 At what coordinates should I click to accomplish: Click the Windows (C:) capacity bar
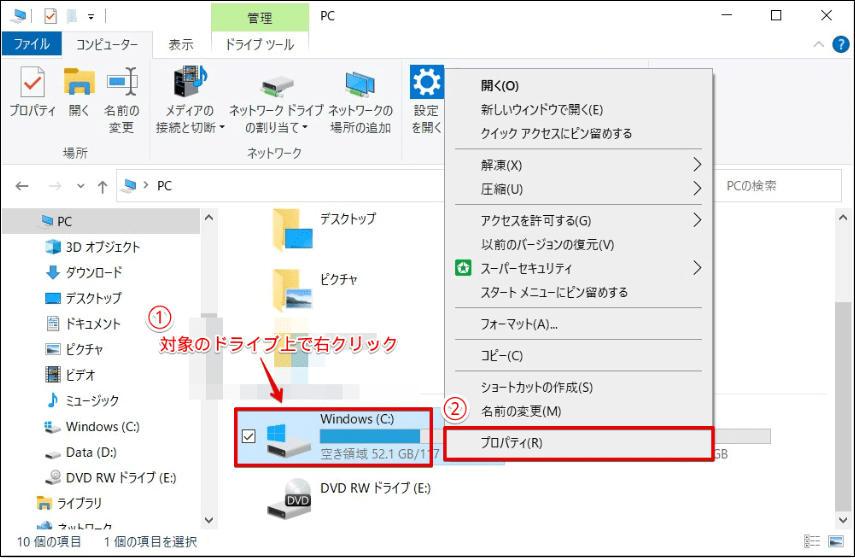pyautogui.click(x=370, y=436)
